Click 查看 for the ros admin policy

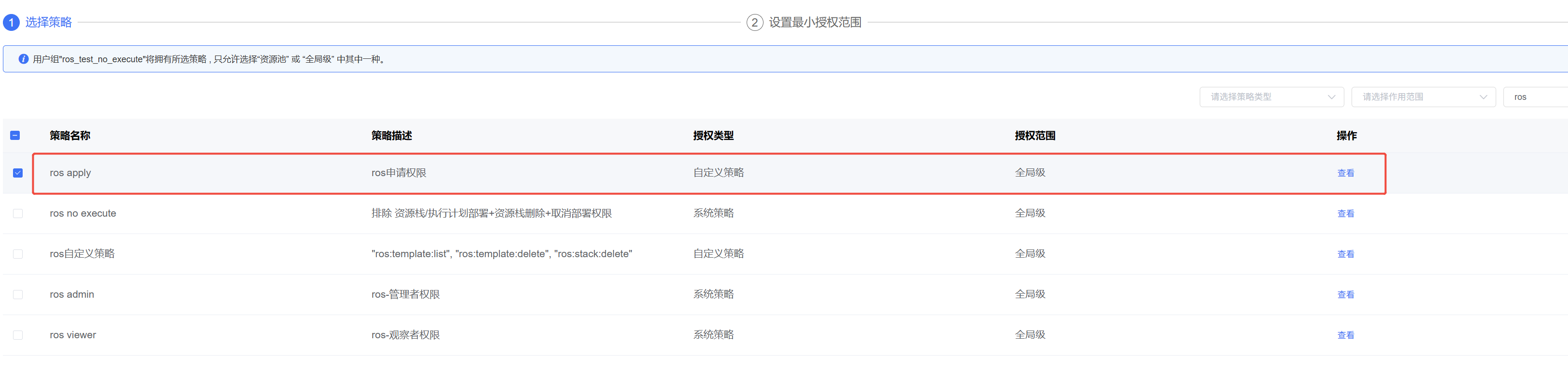(1345, 295)
